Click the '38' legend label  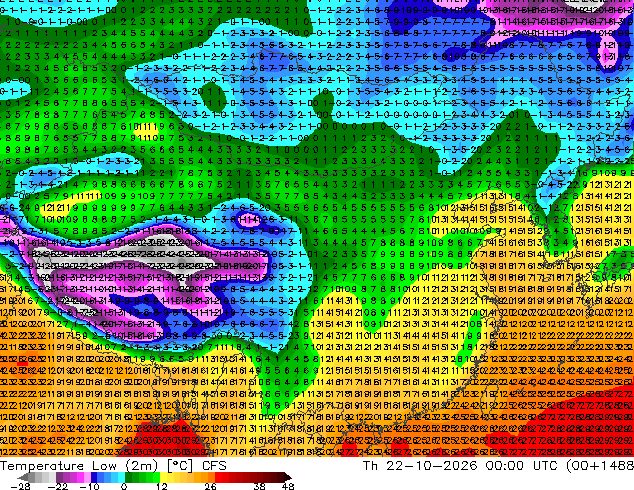(x=260, y=486)
